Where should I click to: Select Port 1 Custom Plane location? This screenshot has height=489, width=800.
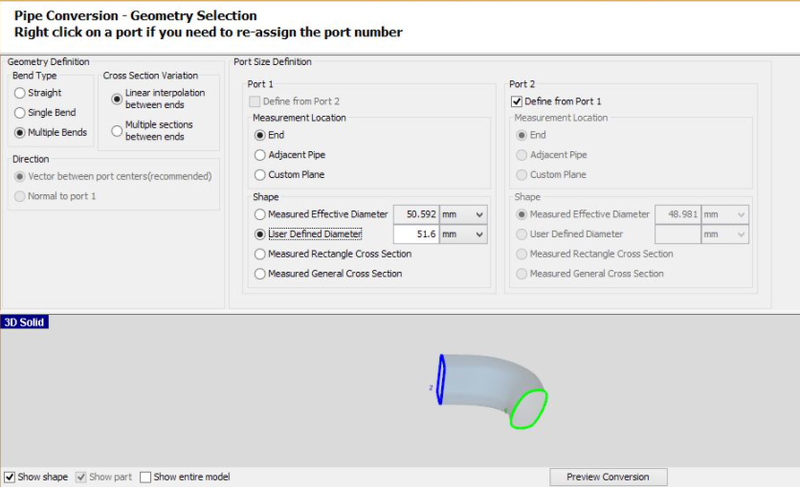260,175
